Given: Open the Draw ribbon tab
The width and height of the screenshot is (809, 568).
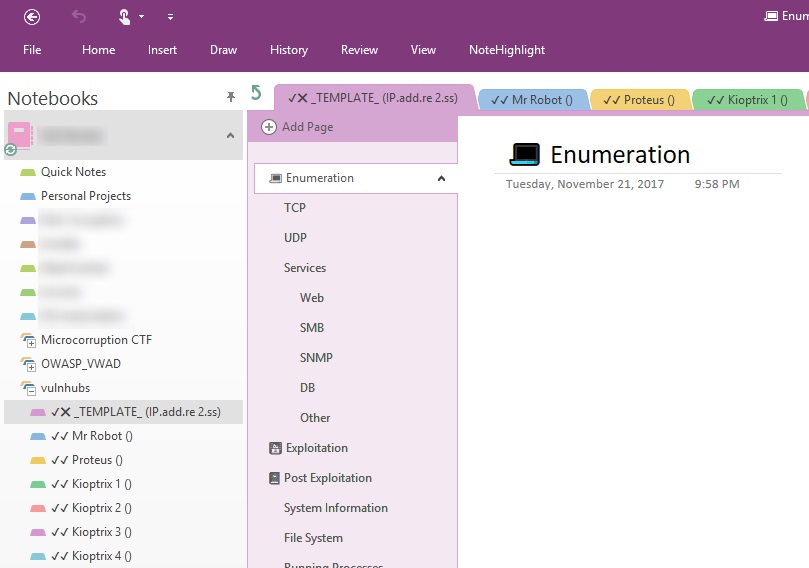Looking at the screenshot, I should tap(223, 50).
